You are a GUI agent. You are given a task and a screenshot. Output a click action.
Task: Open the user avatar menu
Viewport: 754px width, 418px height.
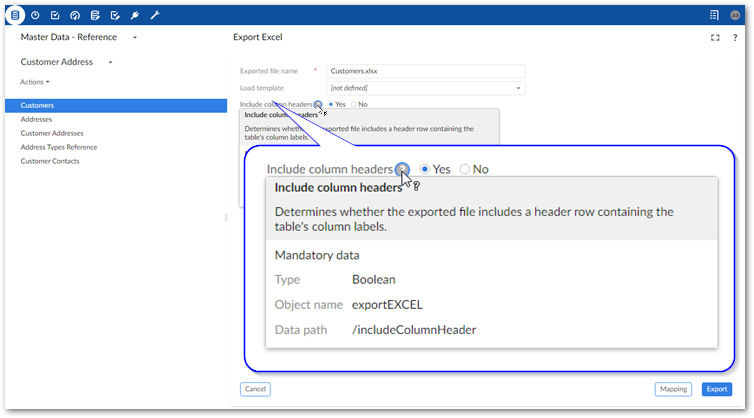[735, 15]
